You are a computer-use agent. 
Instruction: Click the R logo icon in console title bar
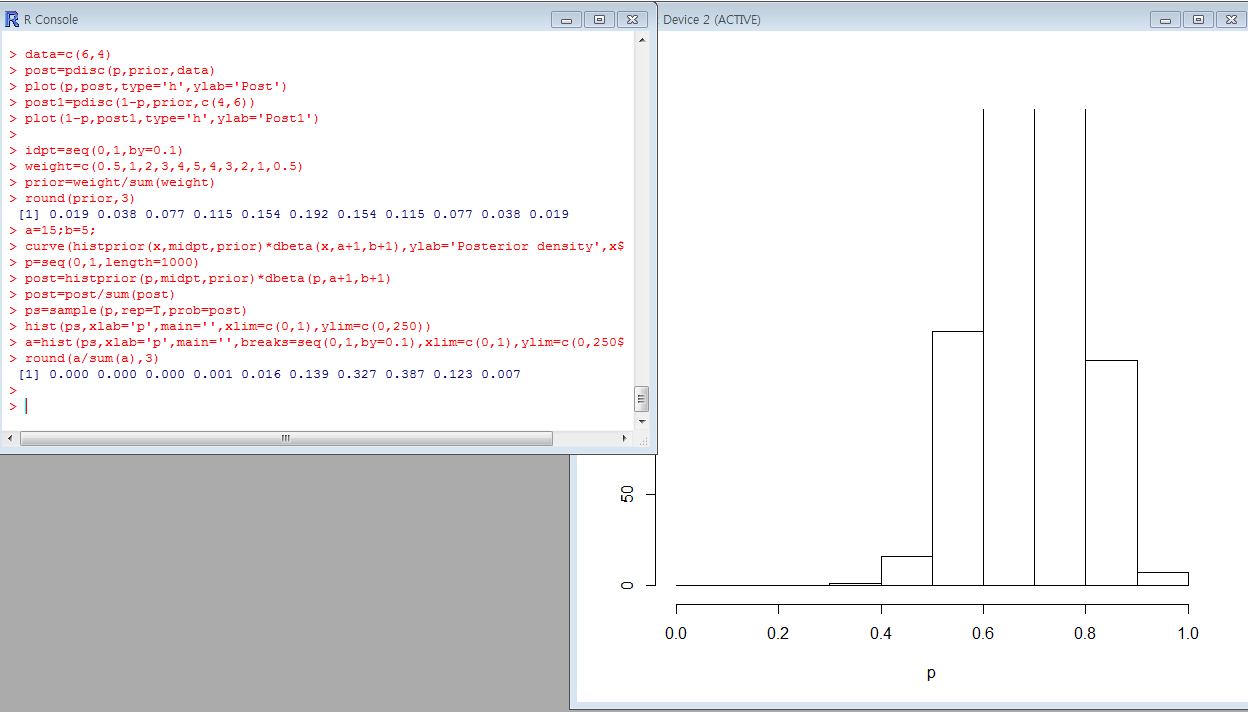12,19
